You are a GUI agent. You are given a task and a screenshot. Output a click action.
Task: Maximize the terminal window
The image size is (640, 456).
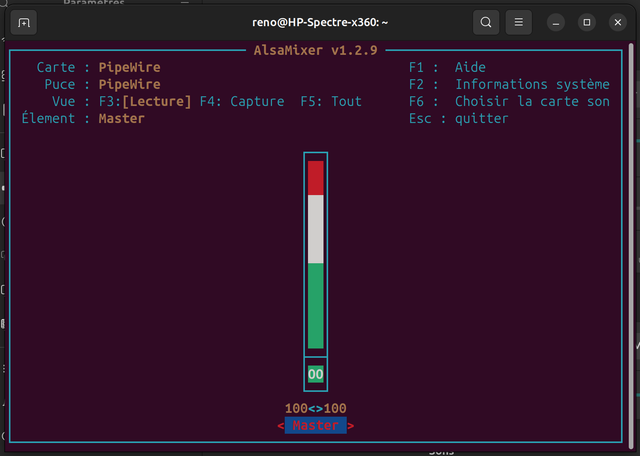pyautogui.click(x=587, y=22)
